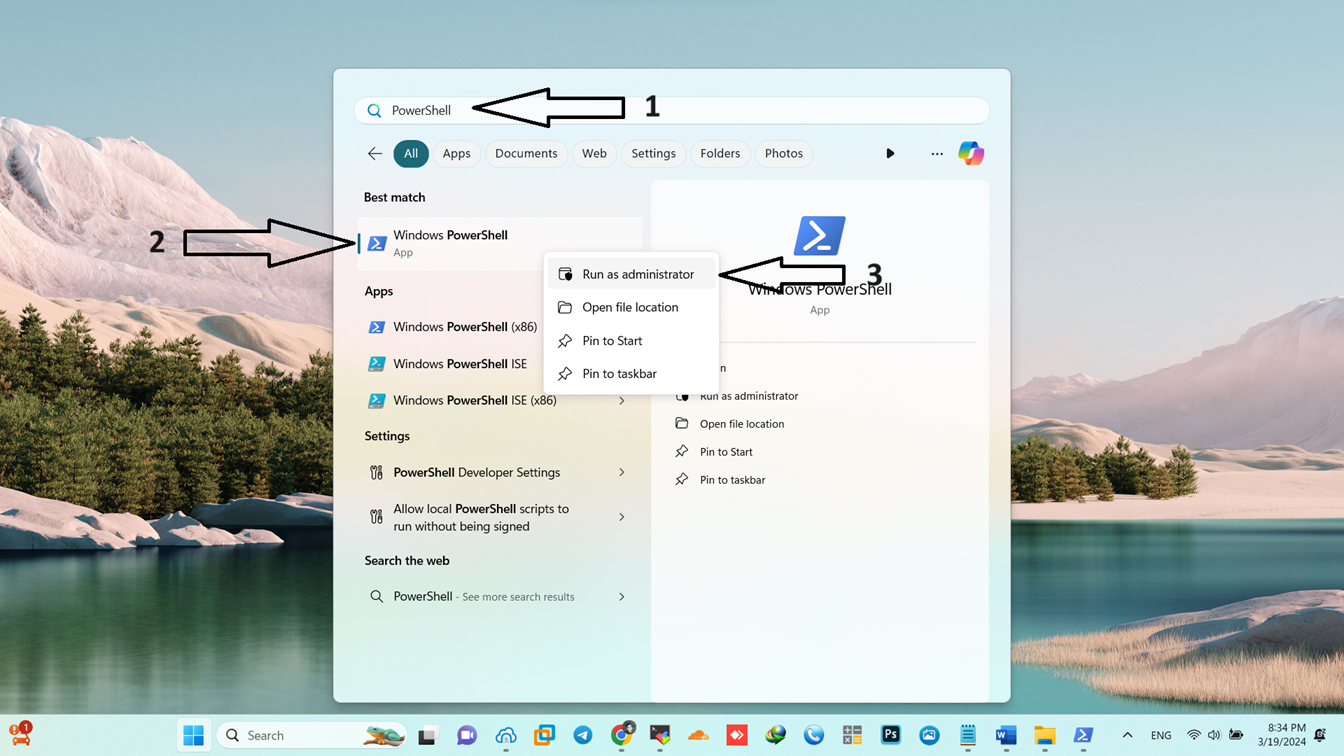Choose Pin to Start in context menu
The image size is (1344, 756).
pyautogui.click(x=631, y=341)
